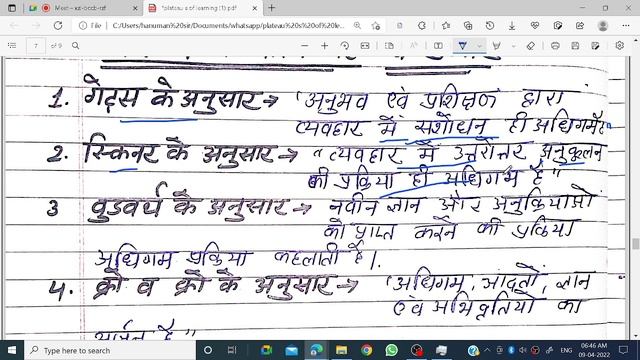
Task: Open the browser extensions icon
Action: 422,26
